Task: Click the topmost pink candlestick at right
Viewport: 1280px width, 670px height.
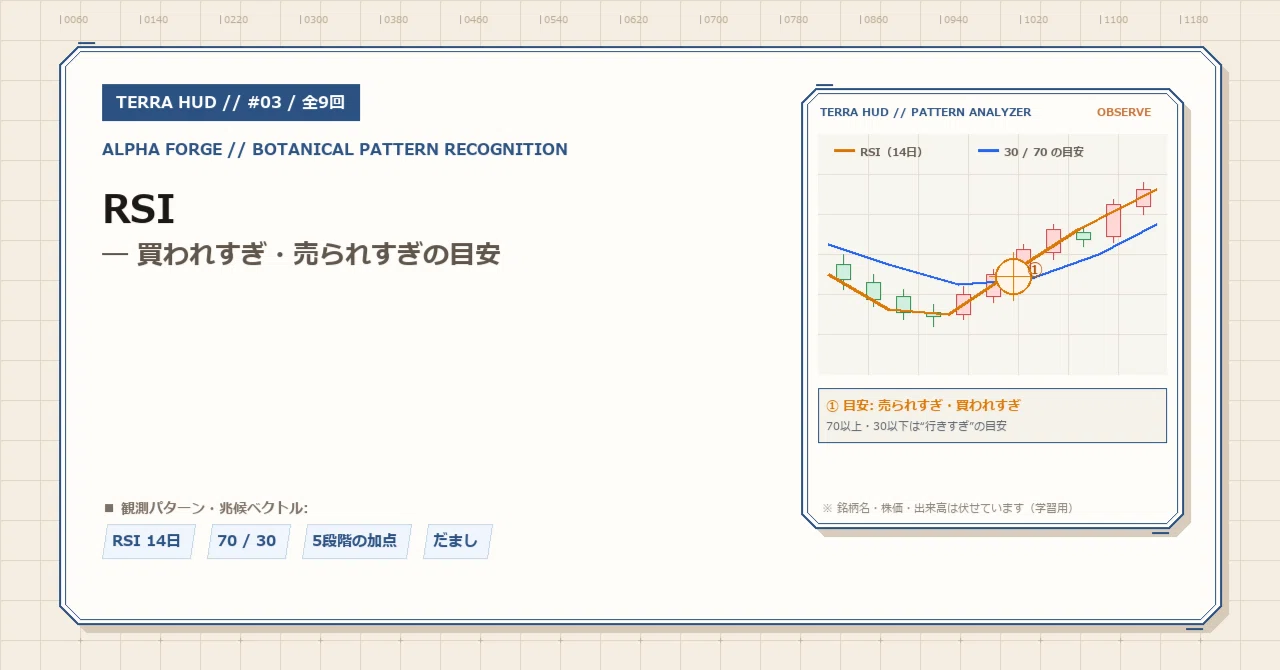Action: pos(1143,197)
